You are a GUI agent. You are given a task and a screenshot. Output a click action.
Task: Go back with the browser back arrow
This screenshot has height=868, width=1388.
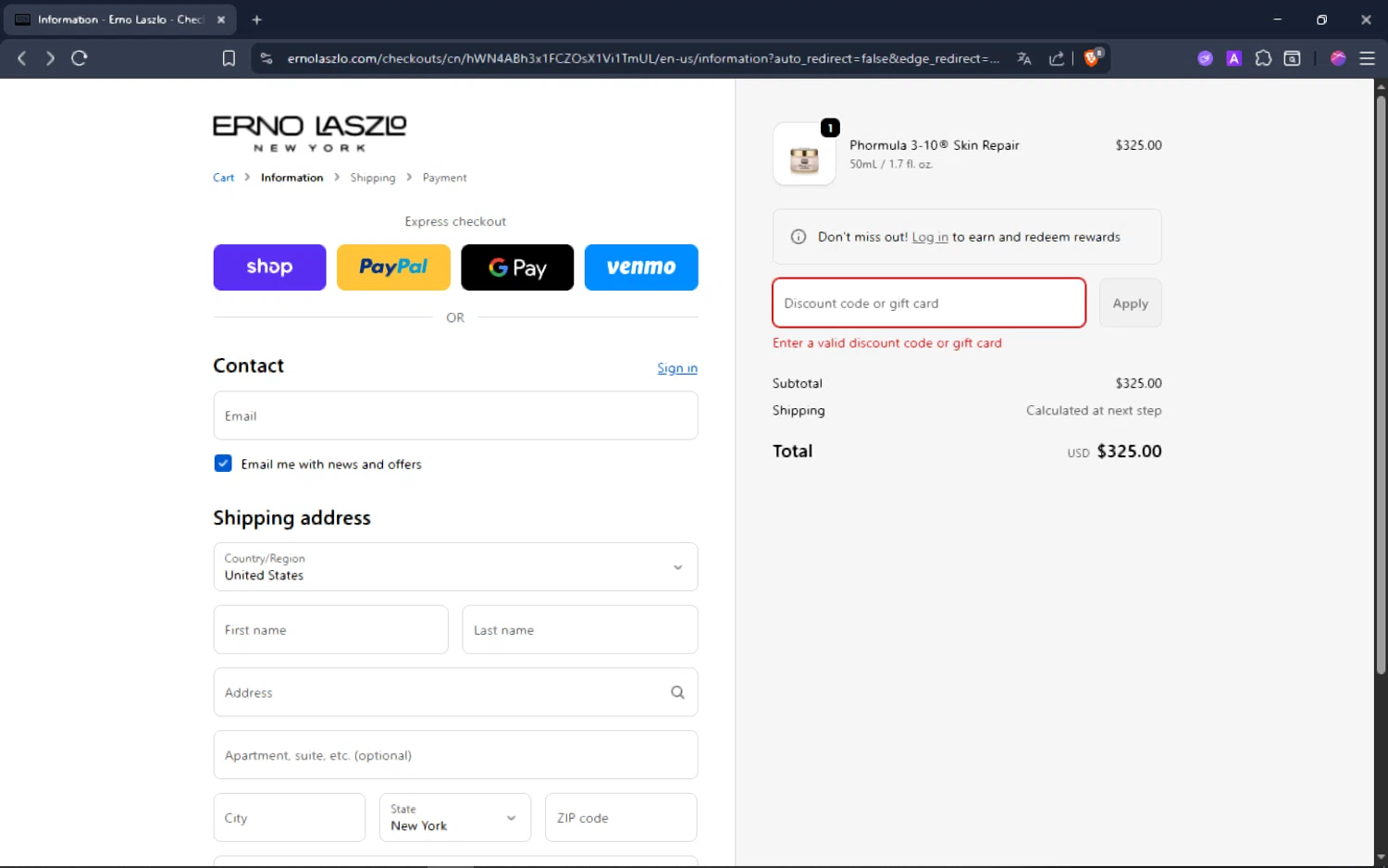pyautogui.click(x=22, y=58)
